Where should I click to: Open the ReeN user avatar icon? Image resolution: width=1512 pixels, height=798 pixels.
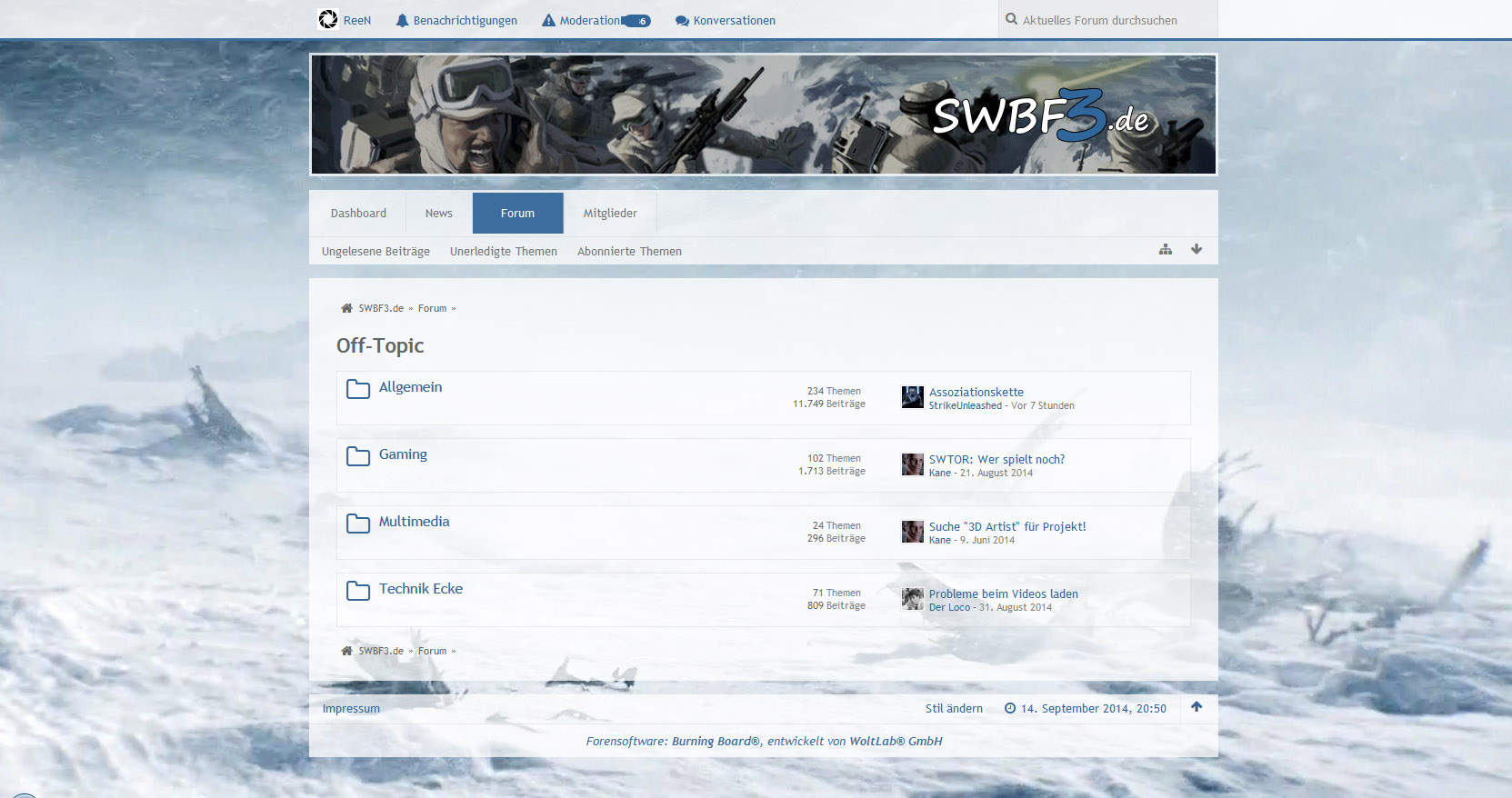click(x=328, y=19)
